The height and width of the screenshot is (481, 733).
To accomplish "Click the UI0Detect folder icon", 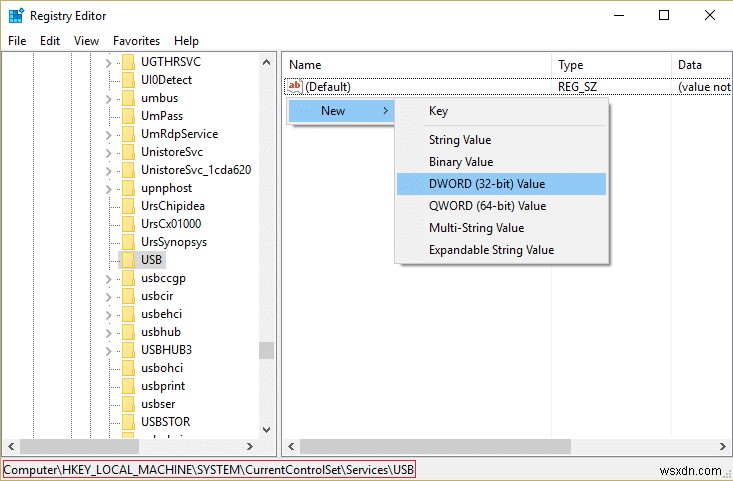I will [x=128, y=80].
